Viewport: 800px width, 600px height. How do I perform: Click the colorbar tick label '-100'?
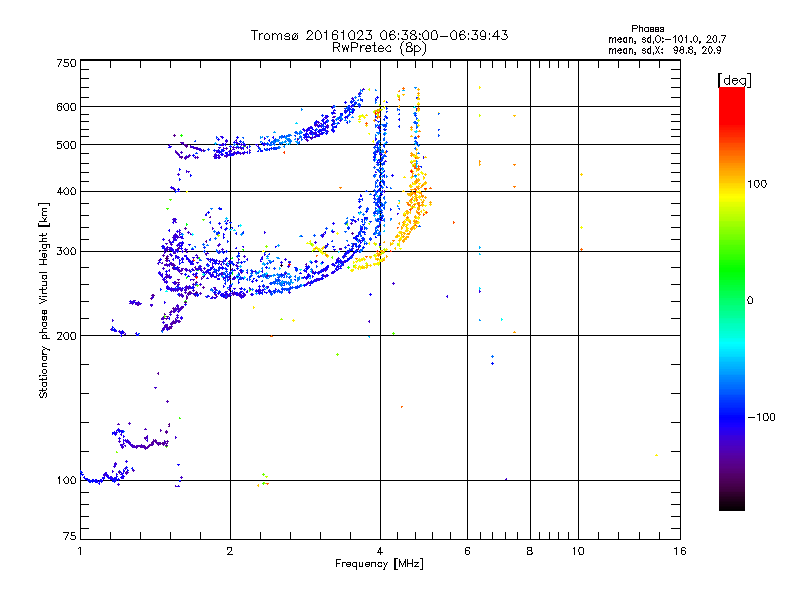coord(761,417)
